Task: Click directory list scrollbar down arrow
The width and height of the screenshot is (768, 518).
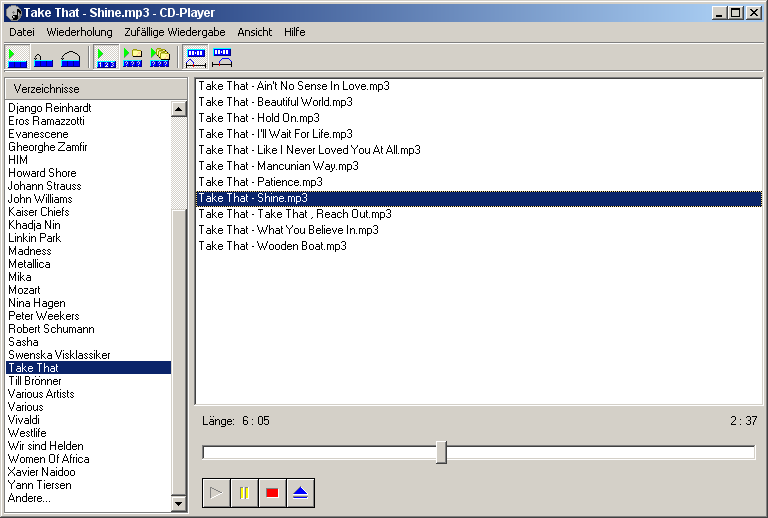Action: tap(179, 503)
